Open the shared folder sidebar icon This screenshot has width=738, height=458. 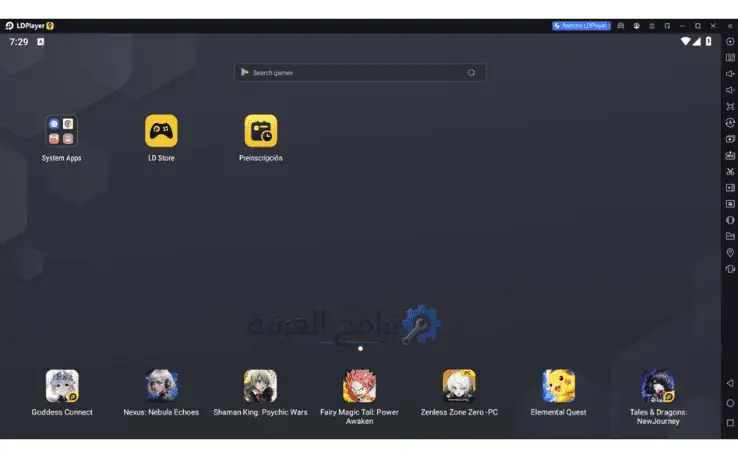(x=730, y=236)
